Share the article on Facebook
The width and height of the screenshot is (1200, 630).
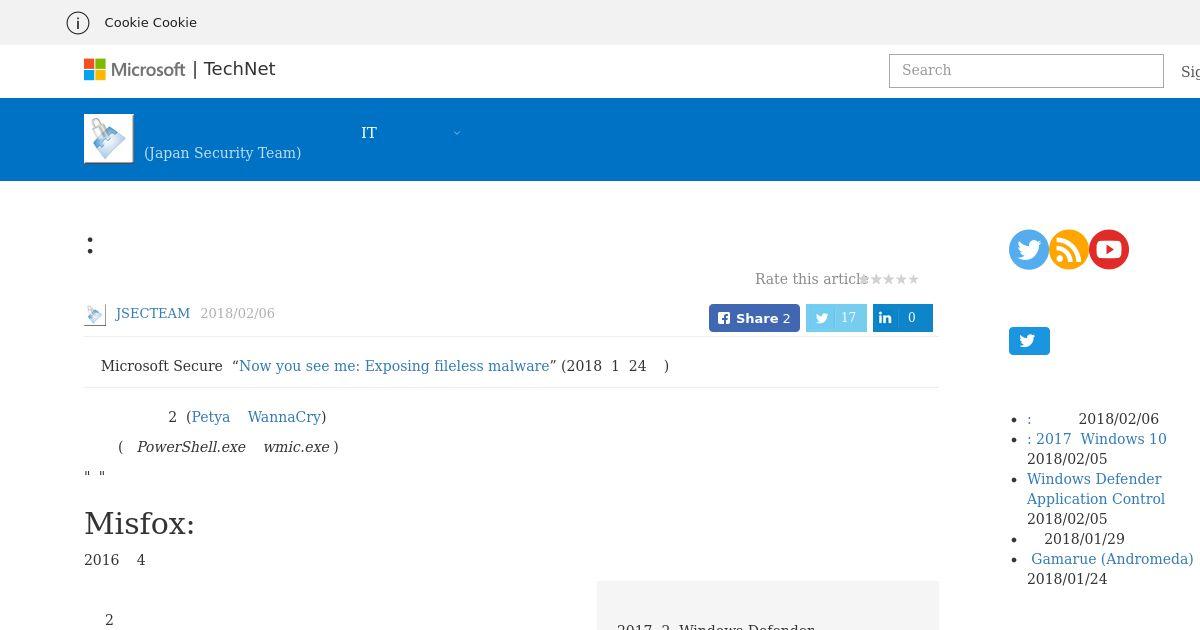click(754, 318)
